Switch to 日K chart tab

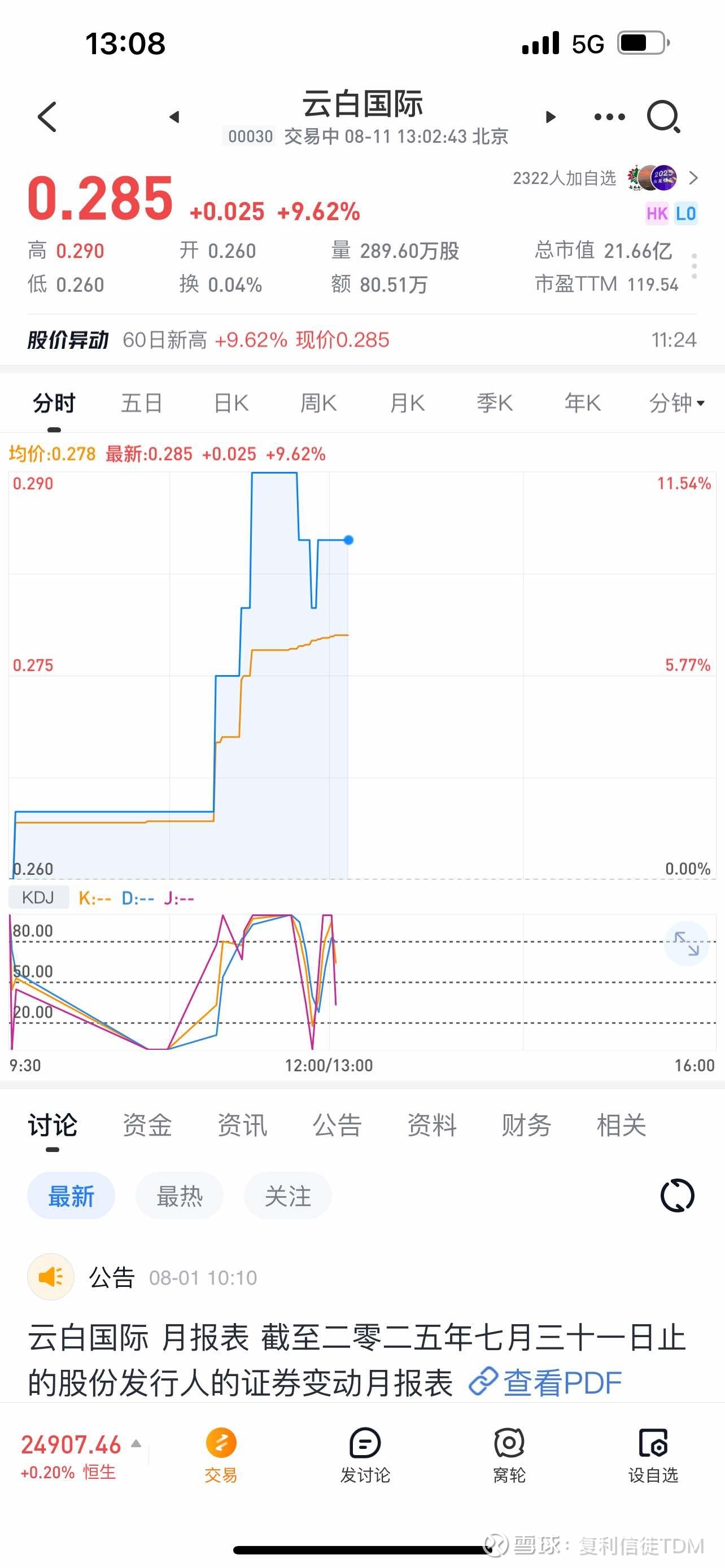(232, 403)
